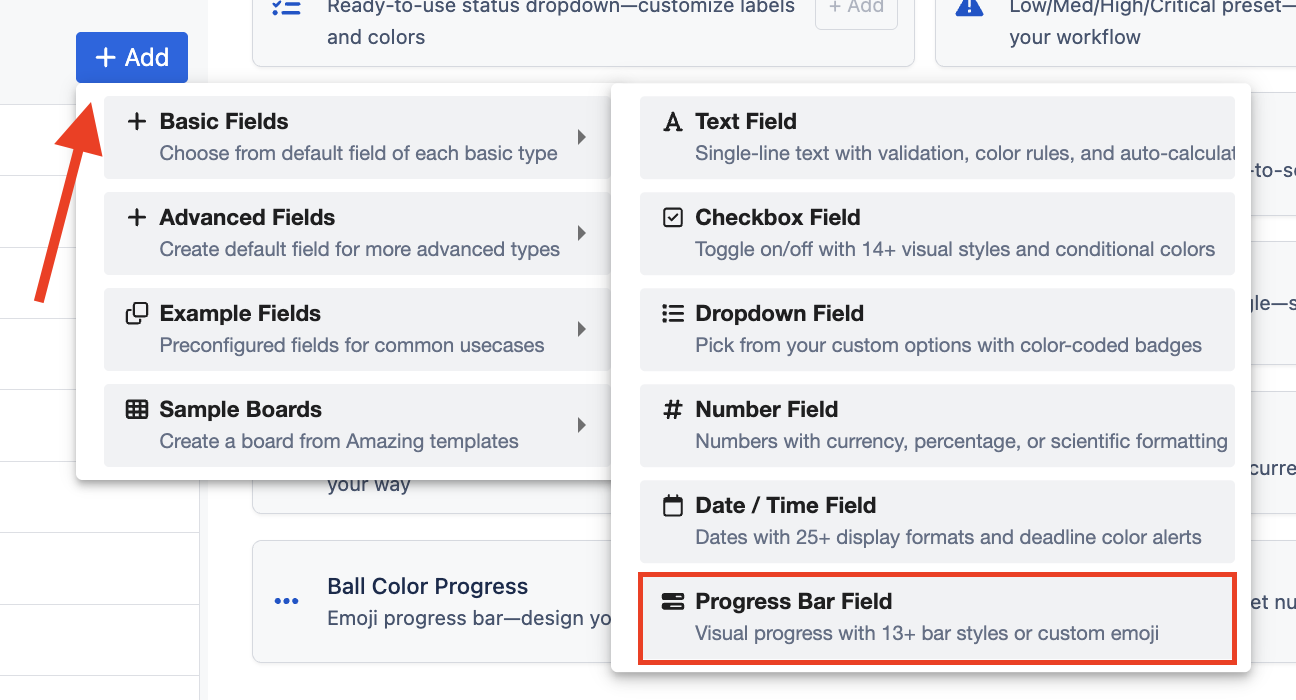The width and height of the screenshot is (1296, 700).
Task: Click the Date / Time calendar icon
Action: tap(673, 505)
